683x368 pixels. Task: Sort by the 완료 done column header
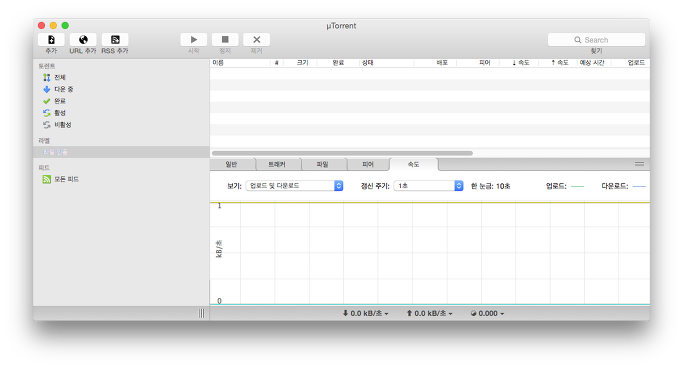tap(338, 63)
